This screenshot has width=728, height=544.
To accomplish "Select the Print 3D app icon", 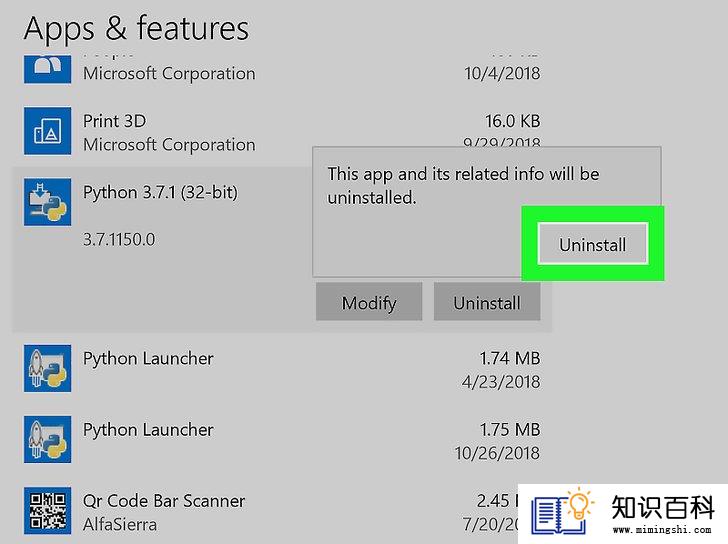I will (x=47, y=131).
